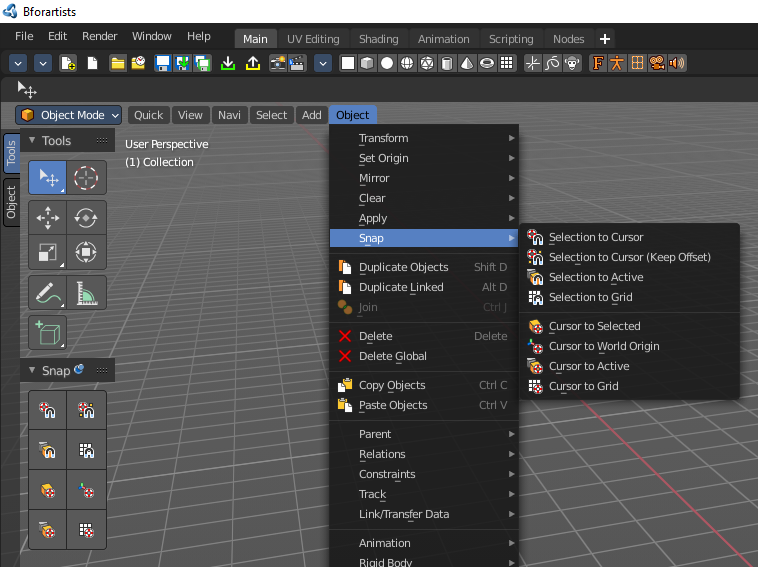Add a cube mesh from toolbar
The image size is (758, 567).
click(367, 63)
